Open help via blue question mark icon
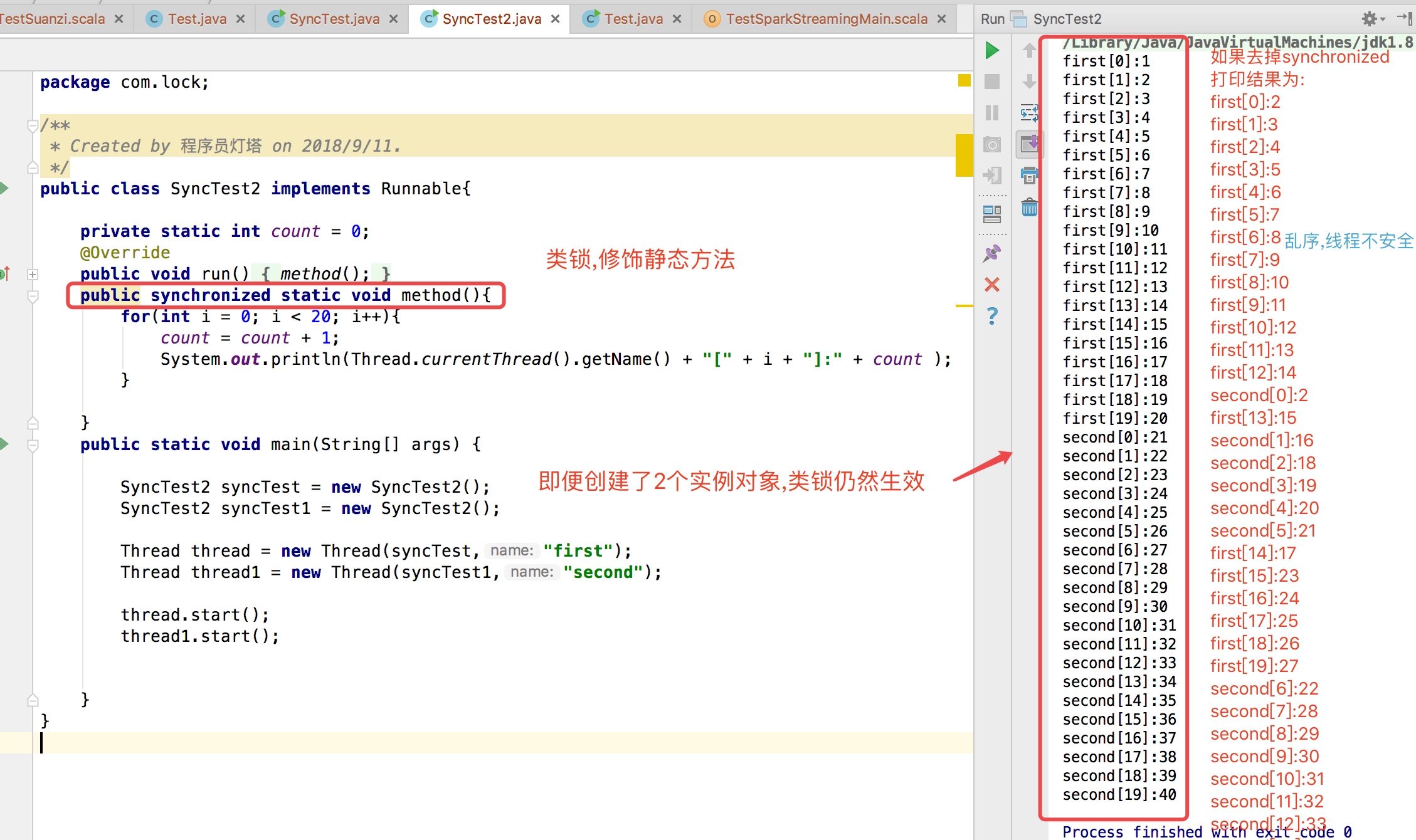Viewport: 1416px width, 840px height. 991,315
